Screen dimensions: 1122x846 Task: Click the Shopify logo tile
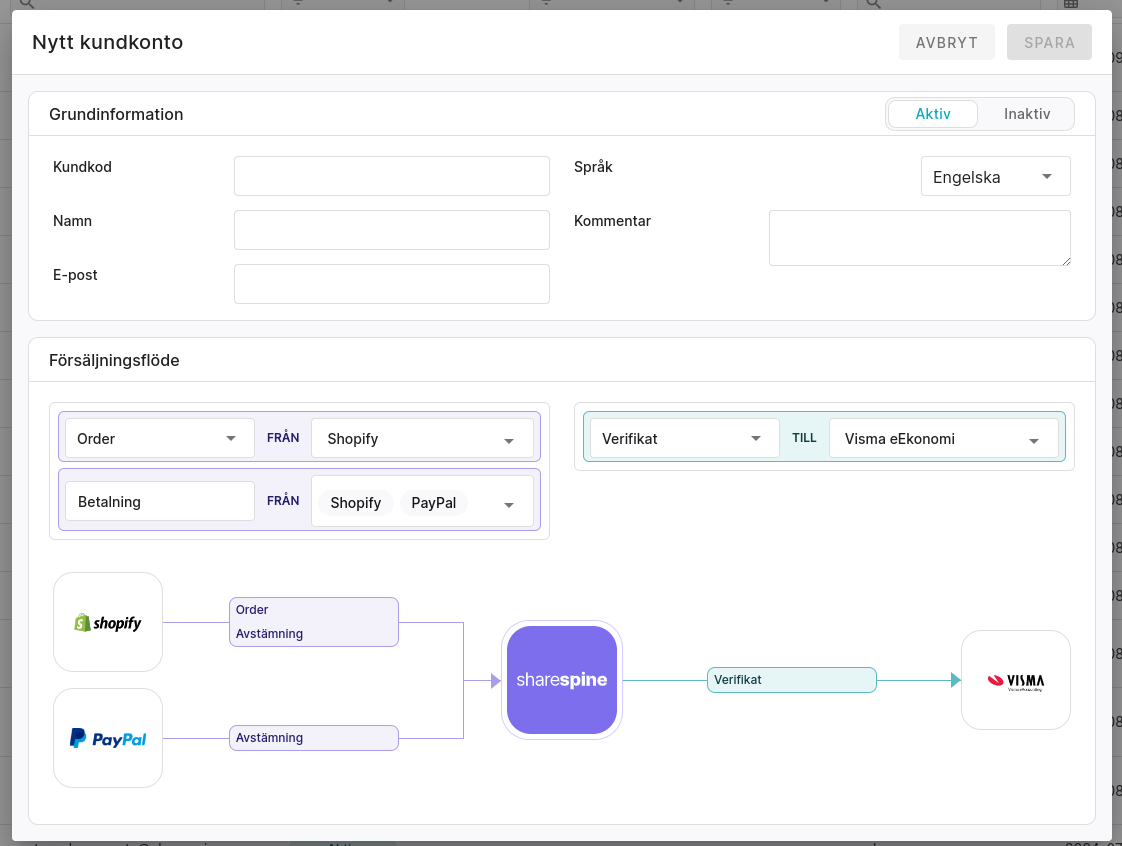tap(108, 622)
